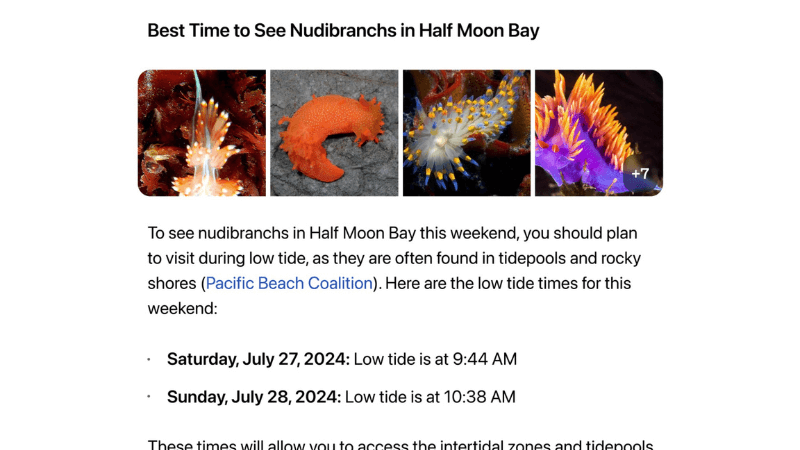Open the Pacific Beach Coalition link

click(289, 283)
